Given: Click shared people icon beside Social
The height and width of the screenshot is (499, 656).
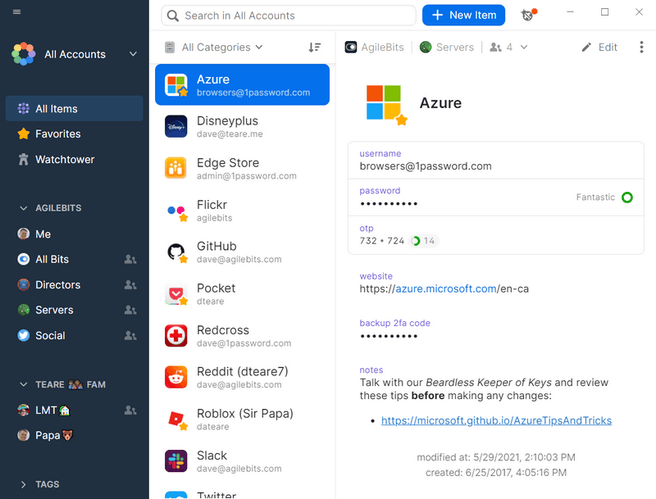Looking at the screenshot, I should pos(130,335).
